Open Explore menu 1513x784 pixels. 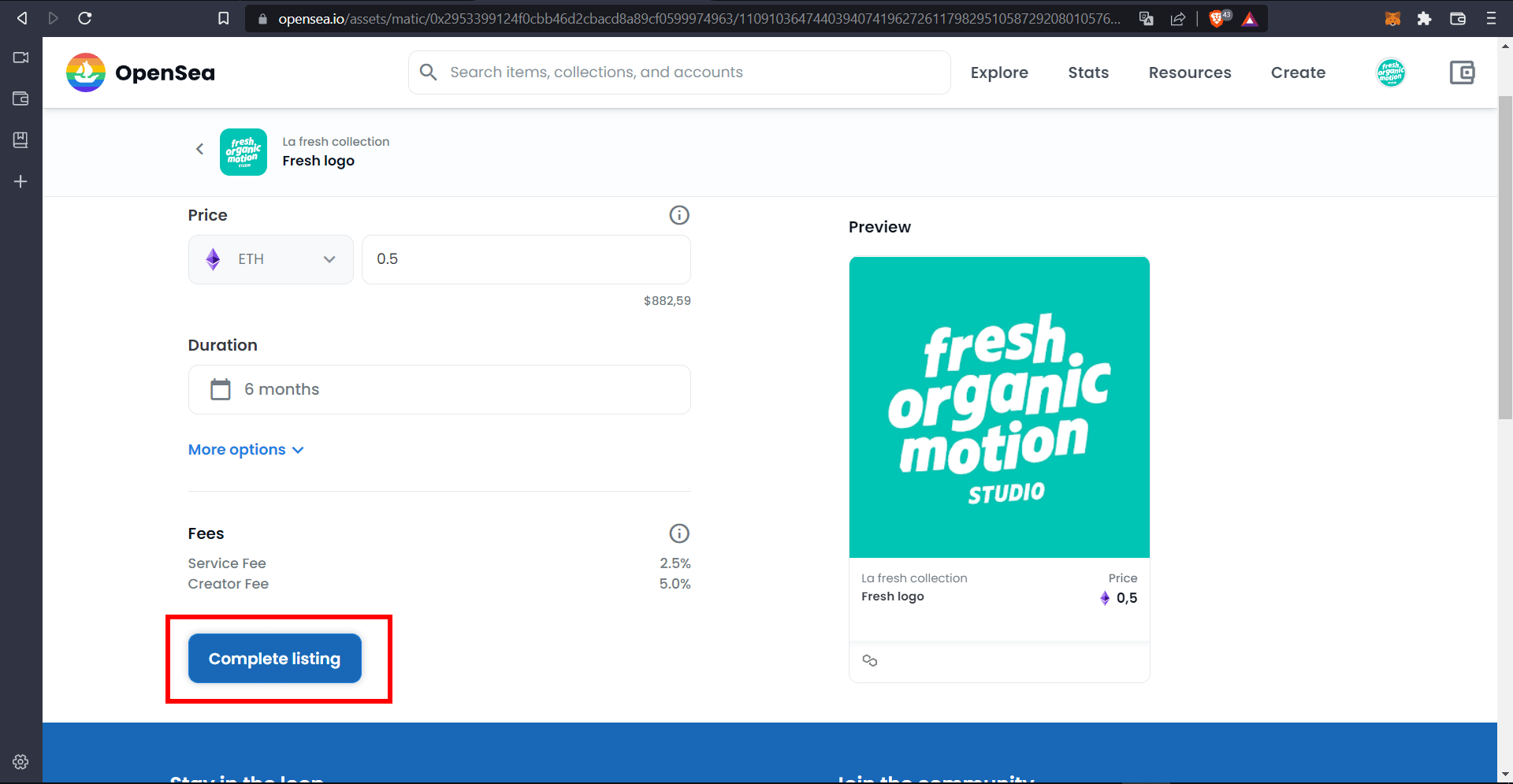coord(999,72)
